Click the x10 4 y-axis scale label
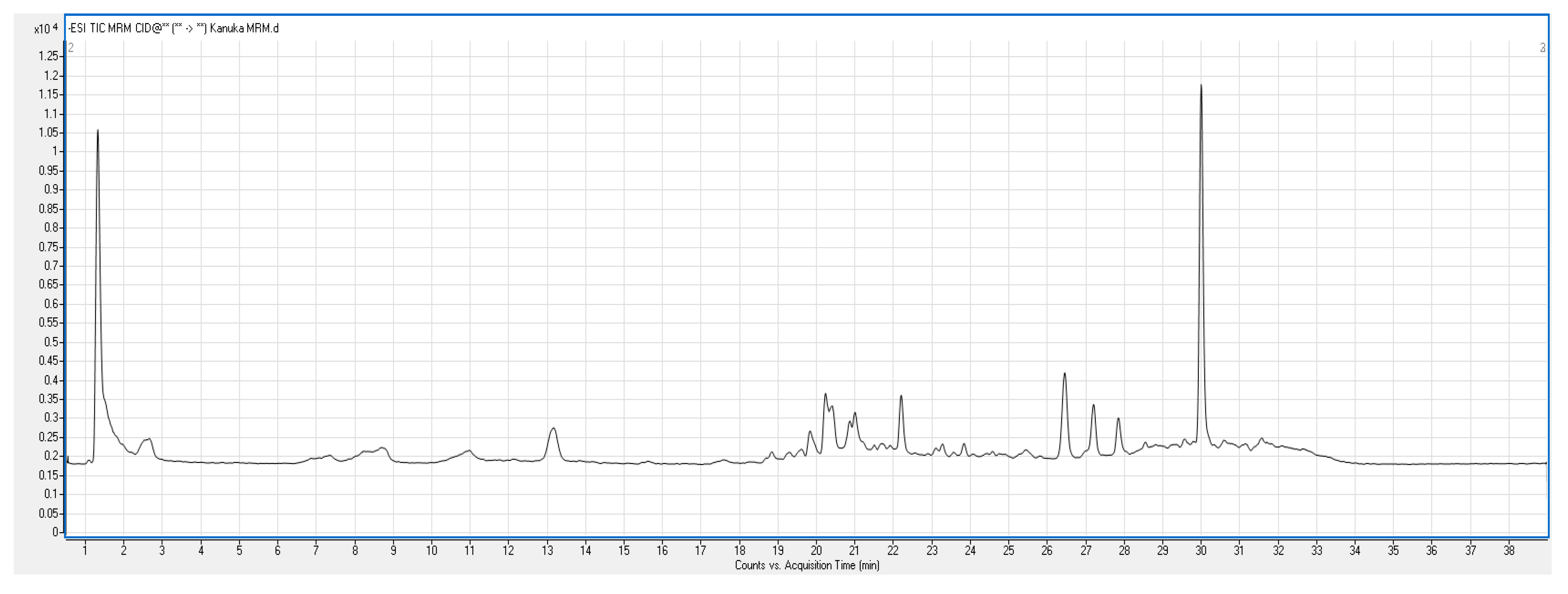This screenshot has height=594, width=1568. [46, 28]
